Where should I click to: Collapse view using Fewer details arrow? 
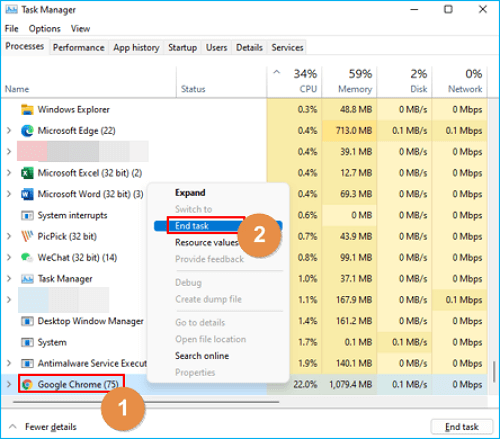(13, 426)
